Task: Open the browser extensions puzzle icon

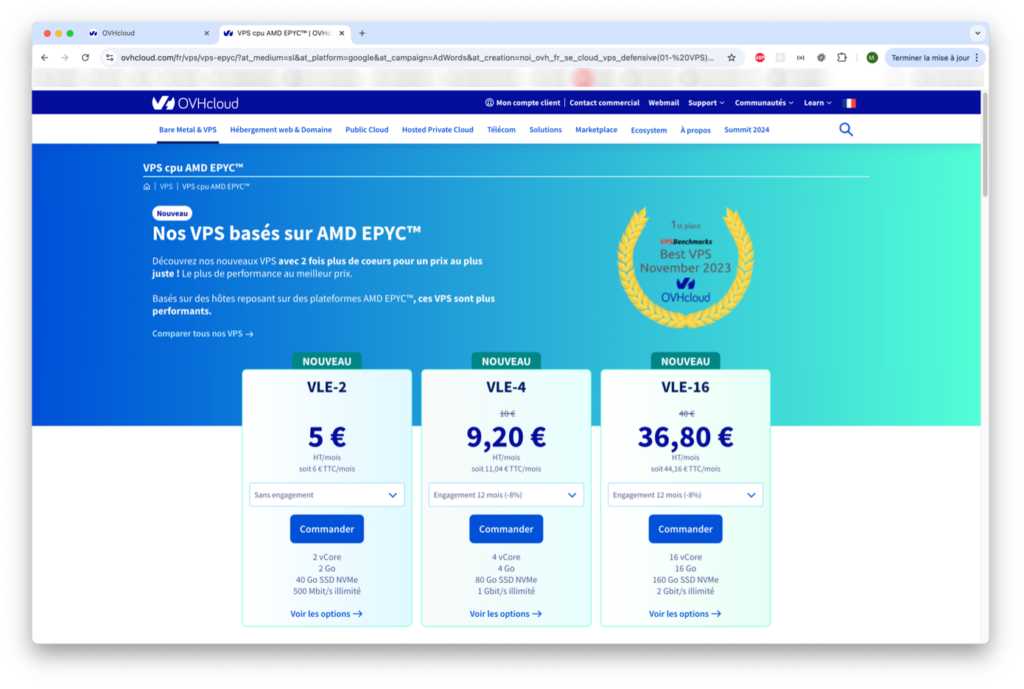Action: [842, 57]
